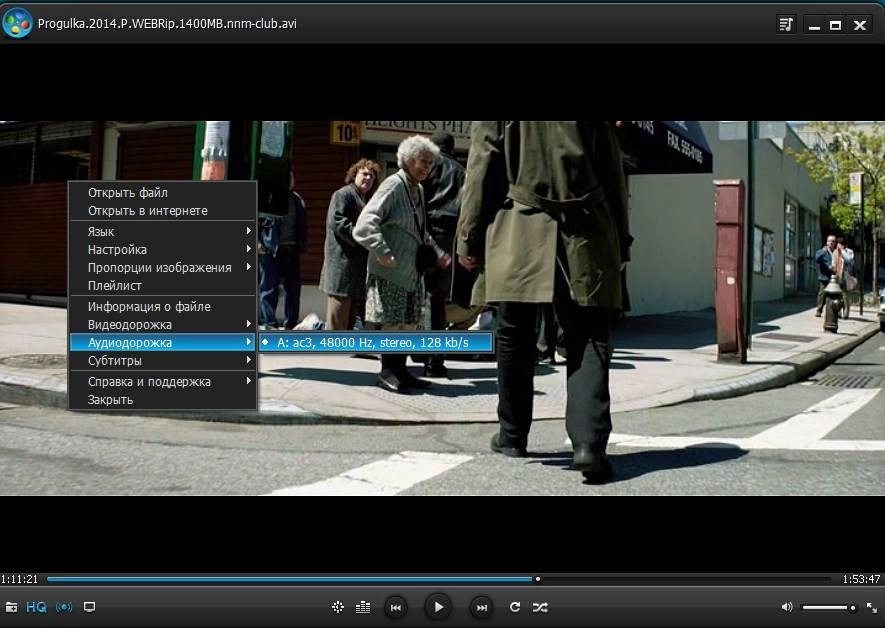
Task: Expand the 'Язык' submenu
Action: coord(163,231)
